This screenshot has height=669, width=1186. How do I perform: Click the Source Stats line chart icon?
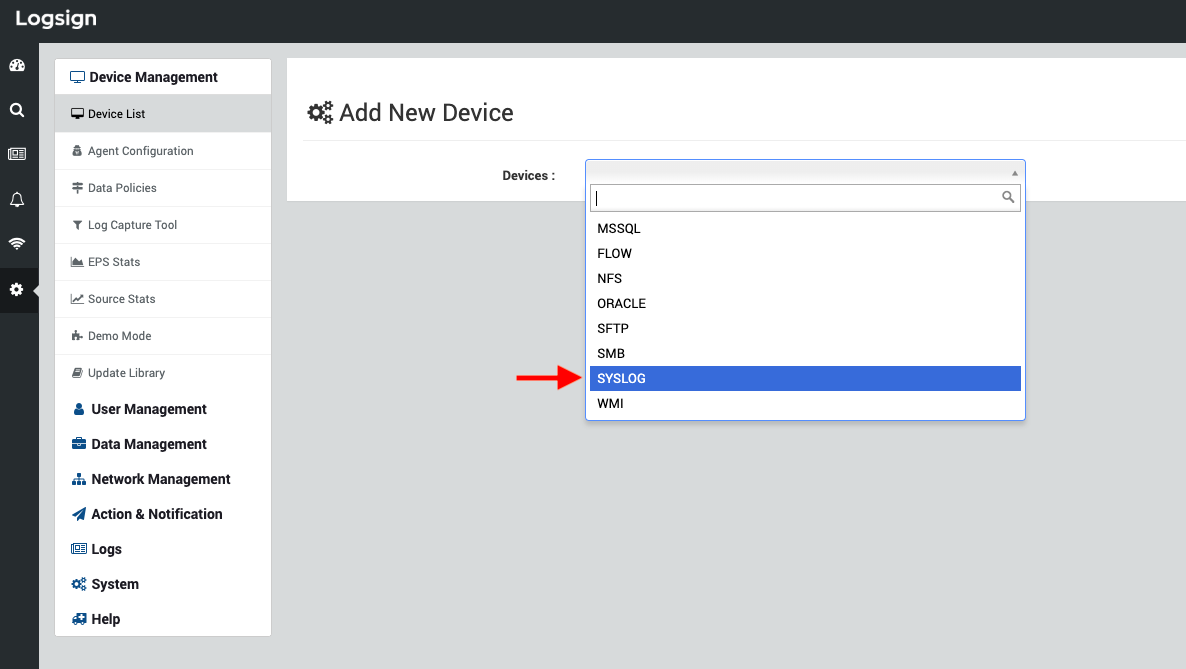(x=77, y=299)
